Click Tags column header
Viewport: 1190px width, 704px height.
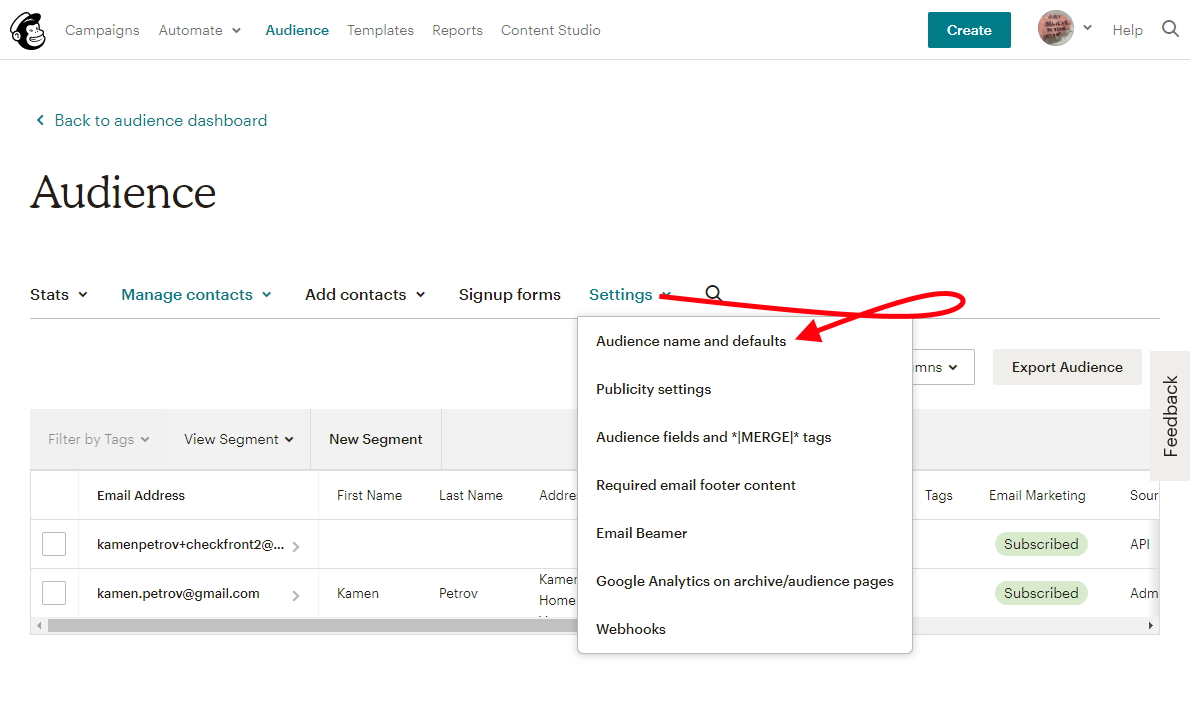(x=938, y=495)
